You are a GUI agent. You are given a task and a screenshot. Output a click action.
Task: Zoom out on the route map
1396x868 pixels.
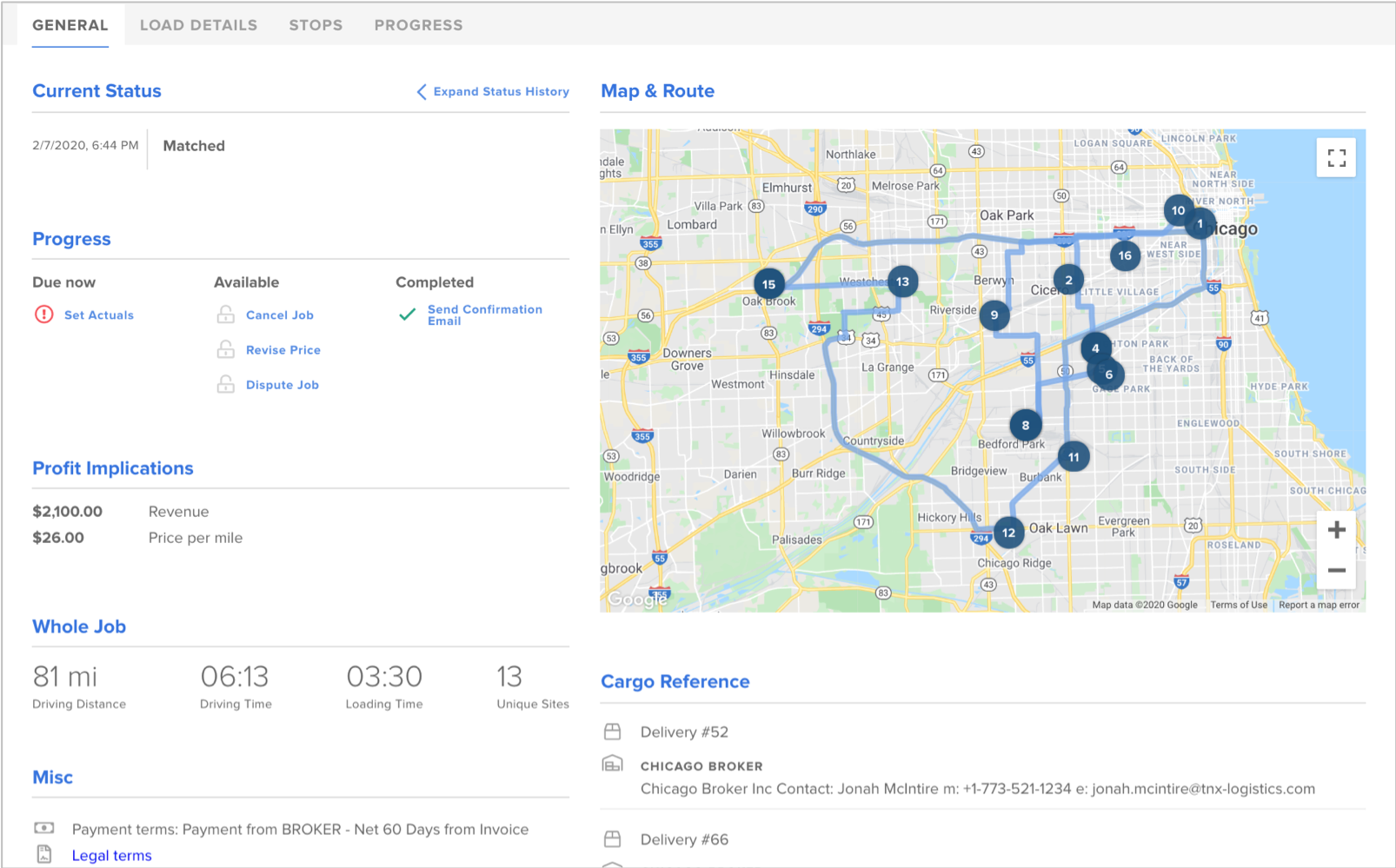point(1336,571)
